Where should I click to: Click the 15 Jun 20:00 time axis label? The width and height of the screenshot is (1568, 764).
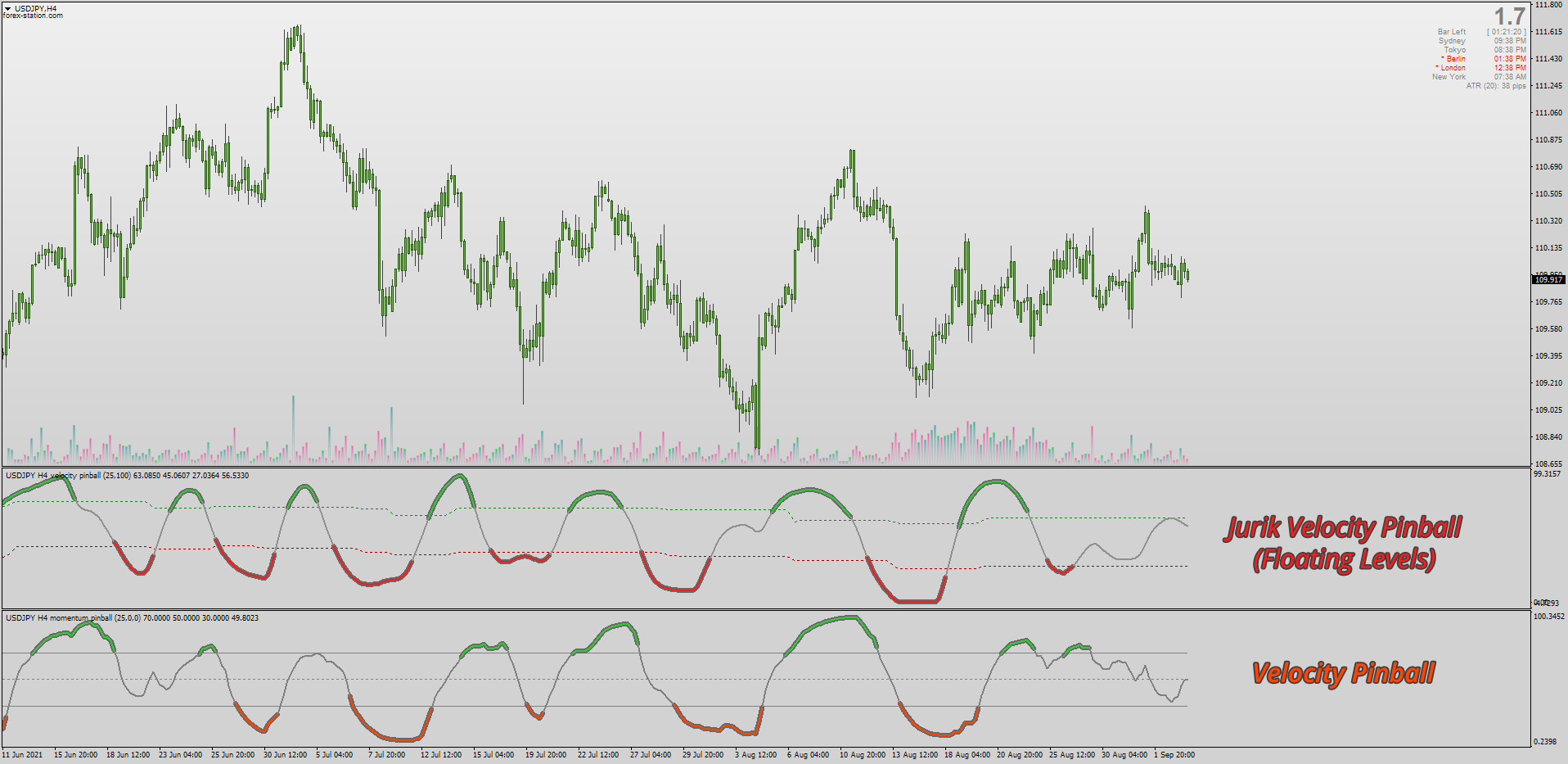pos(75,755)
